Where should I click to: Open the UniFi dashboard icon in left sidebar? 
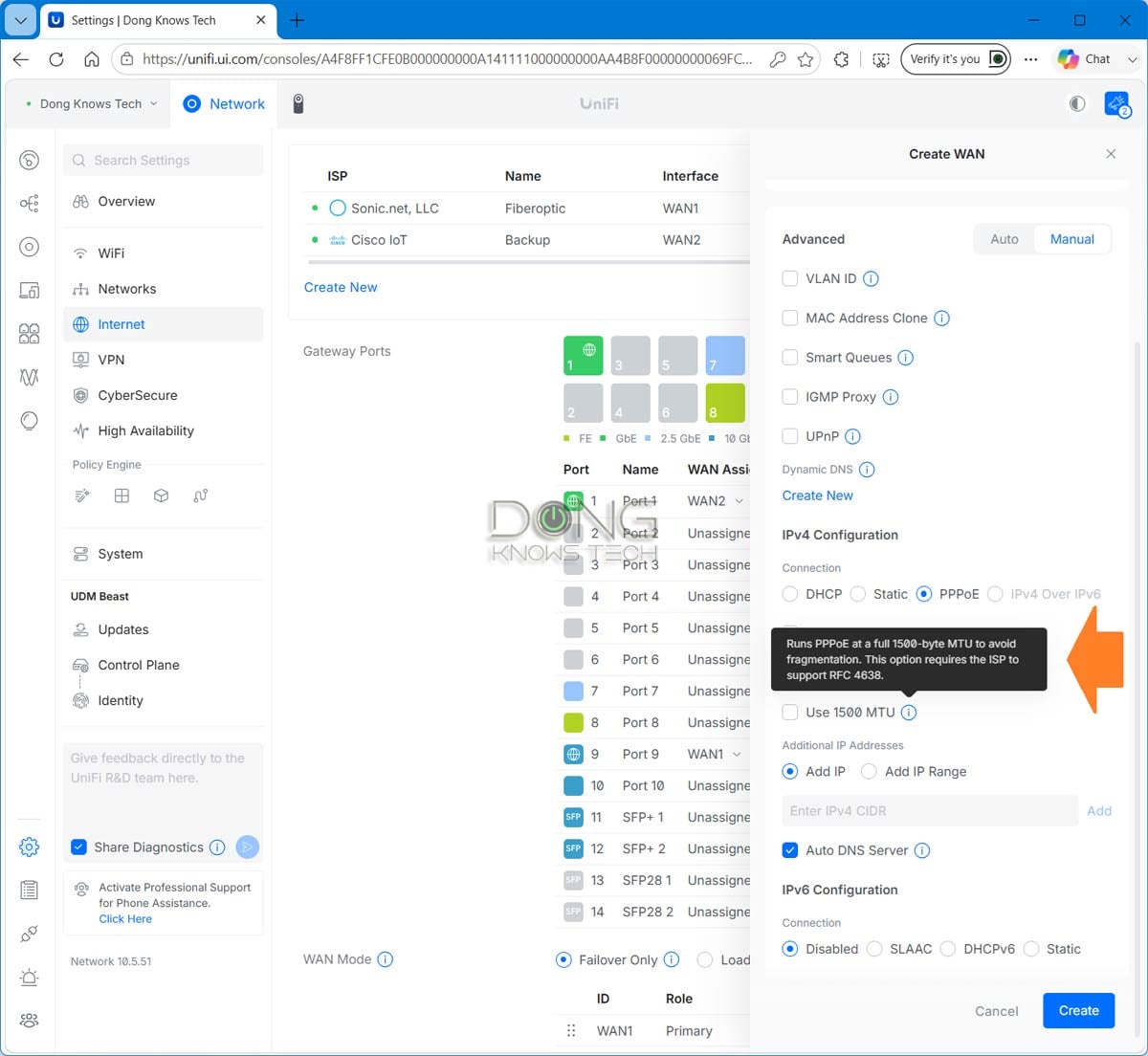tap(30, 160)
